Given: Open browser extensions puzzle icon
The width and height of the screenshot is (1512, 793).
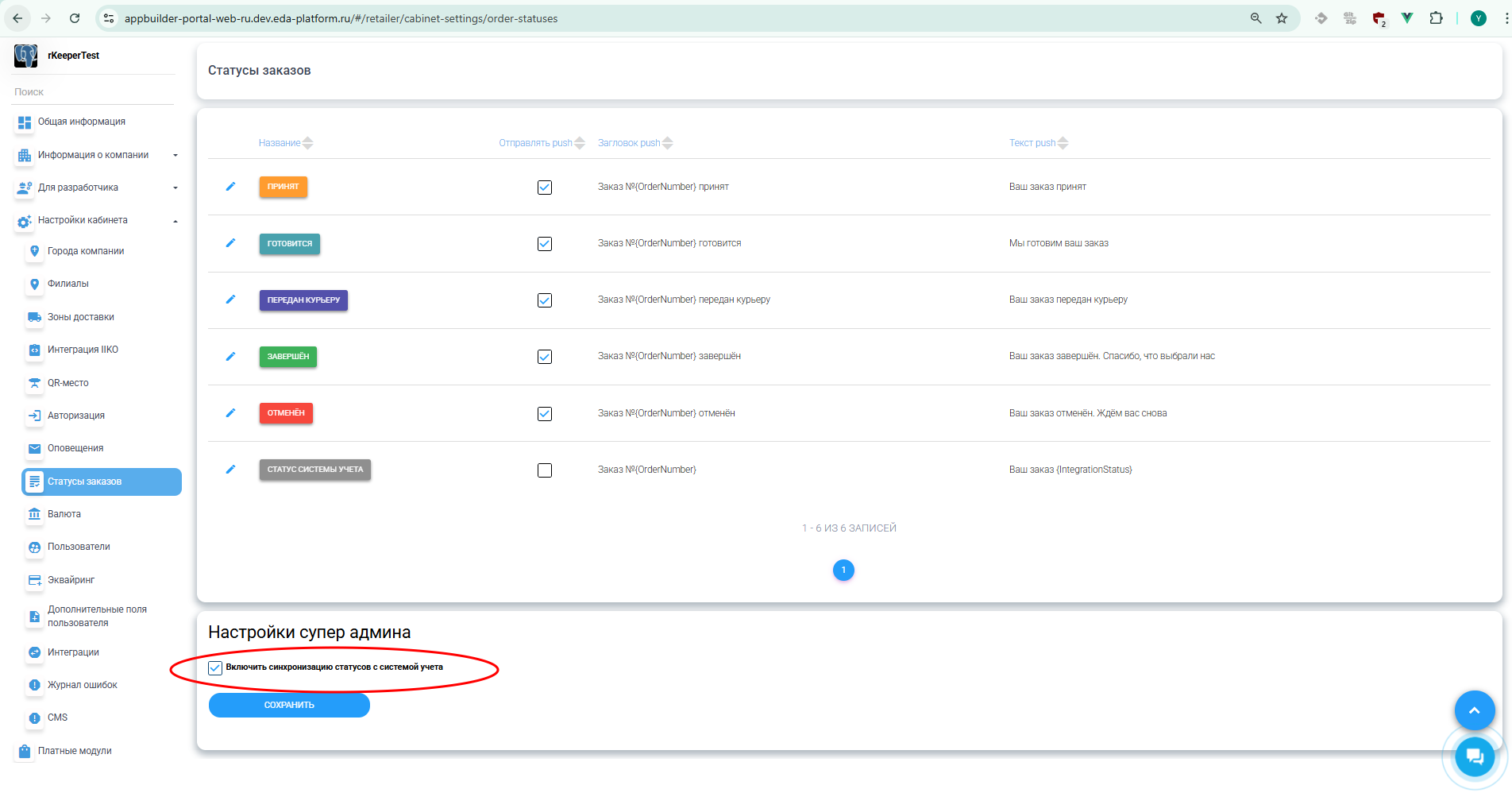Looking at the screenshot, I should 1436,18.
